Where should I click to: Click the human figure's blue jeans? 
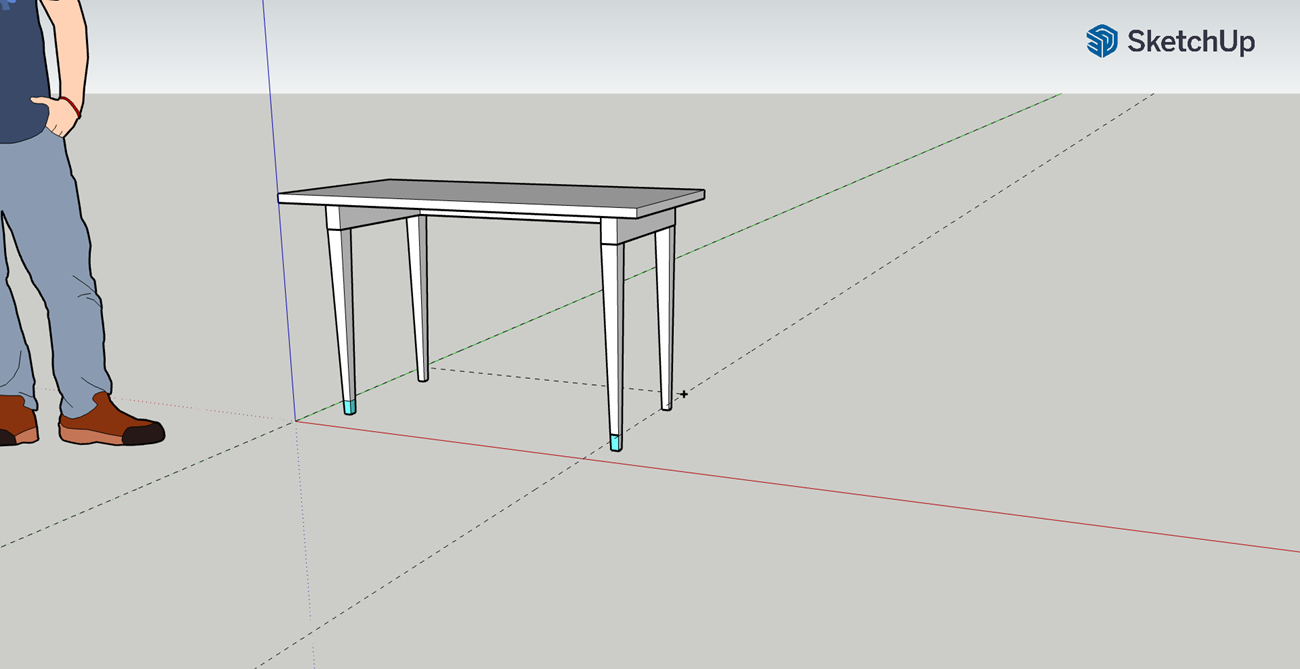pos(60,260)
